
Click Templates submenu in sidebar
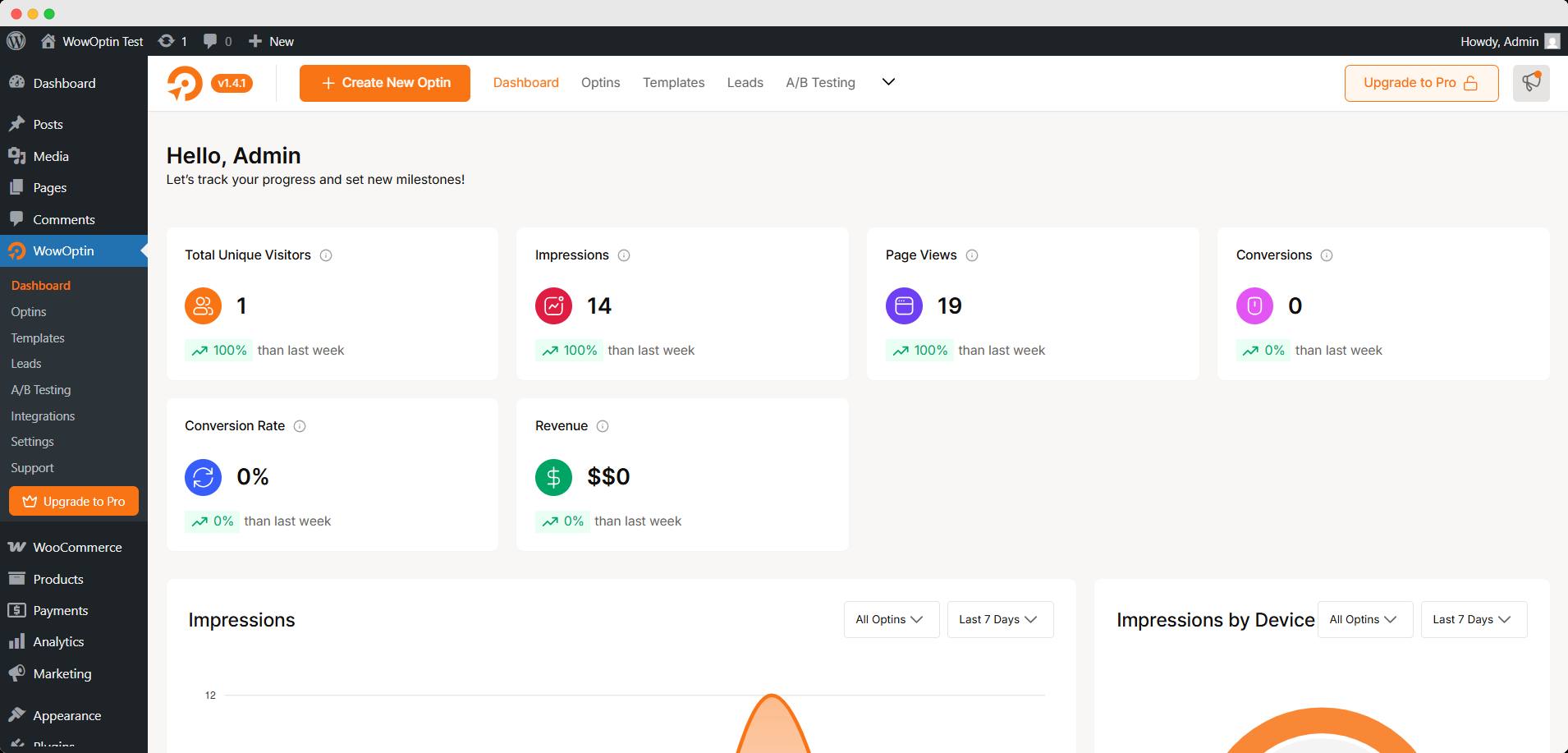pyautogui.click(x=38, y=338)
